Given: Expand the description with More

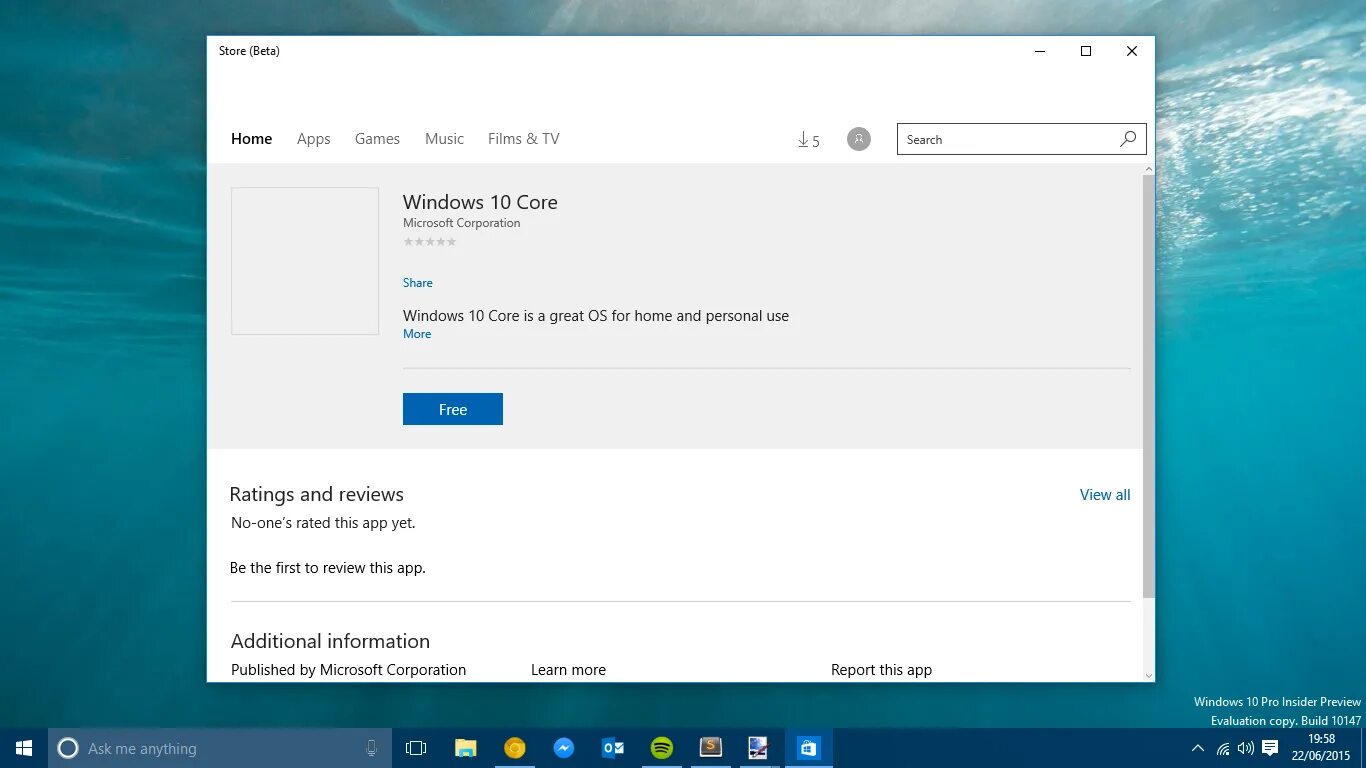Looking at the screenshot, I should pyautogui.click(x=417, y=334).
